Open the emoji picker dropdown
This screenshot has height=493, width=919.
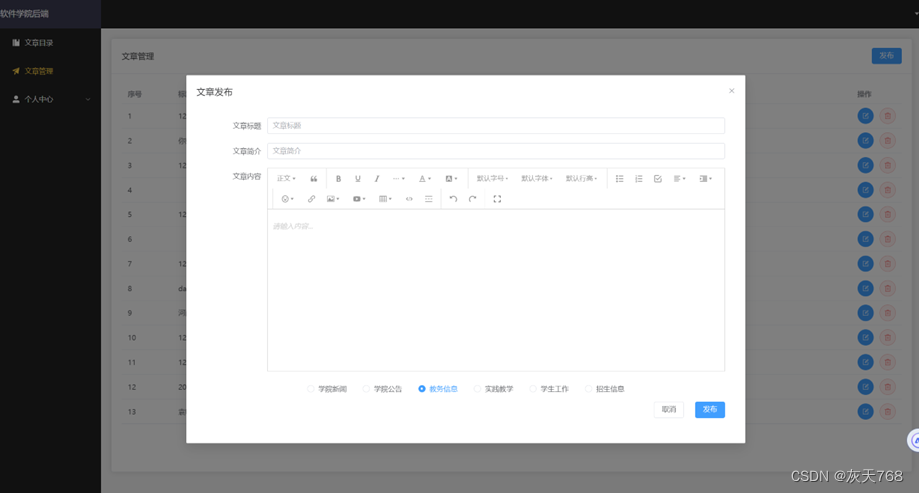[287, 199]
